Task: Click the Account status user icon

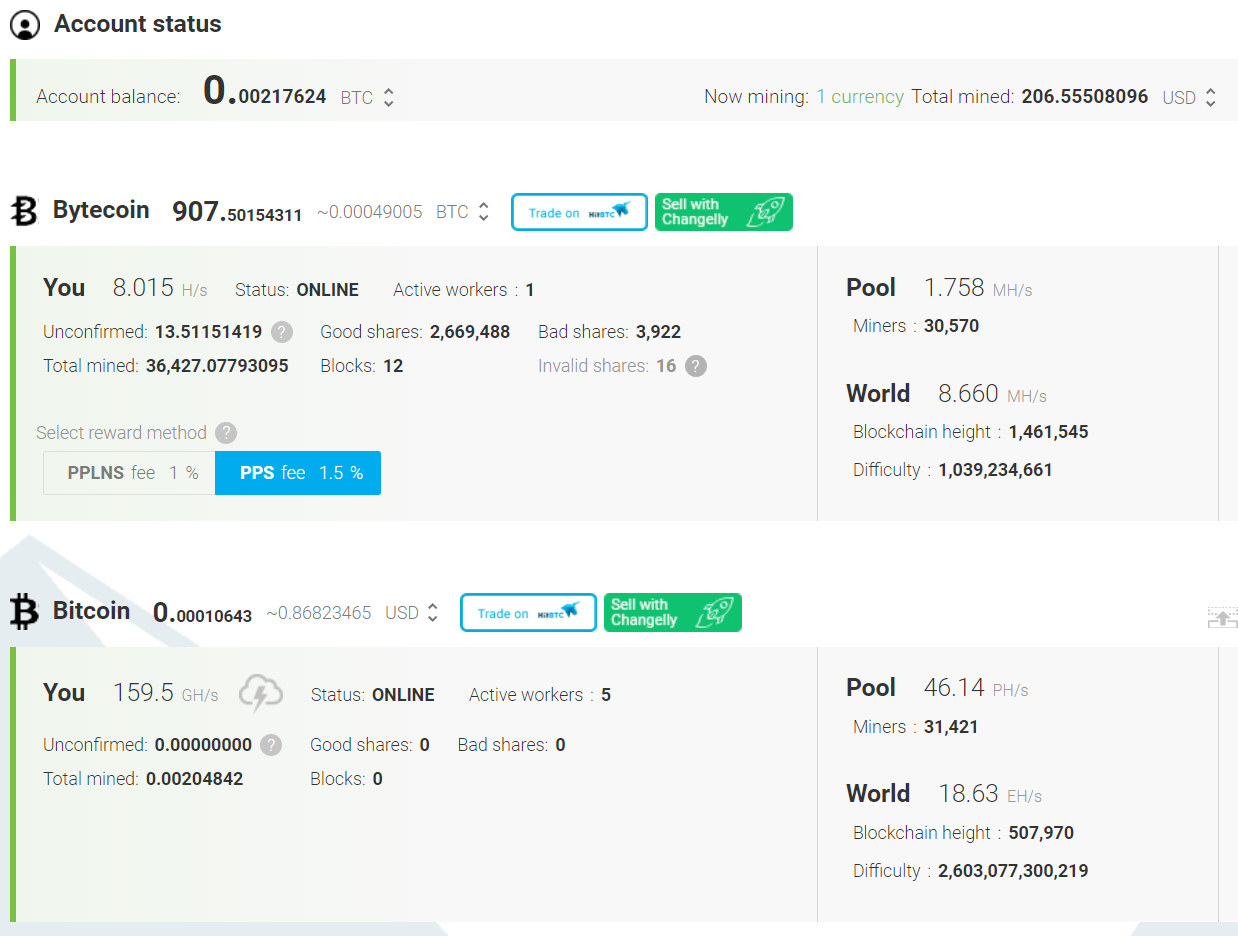Action: pyautogui.click(x=25, y=25)
